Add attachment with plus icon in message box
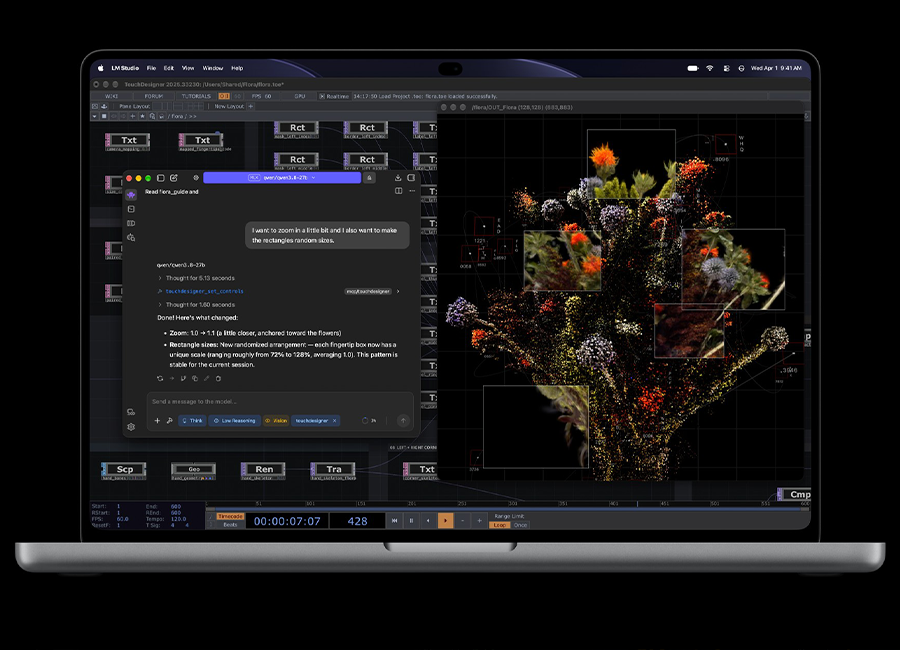 tap(157, 421)
